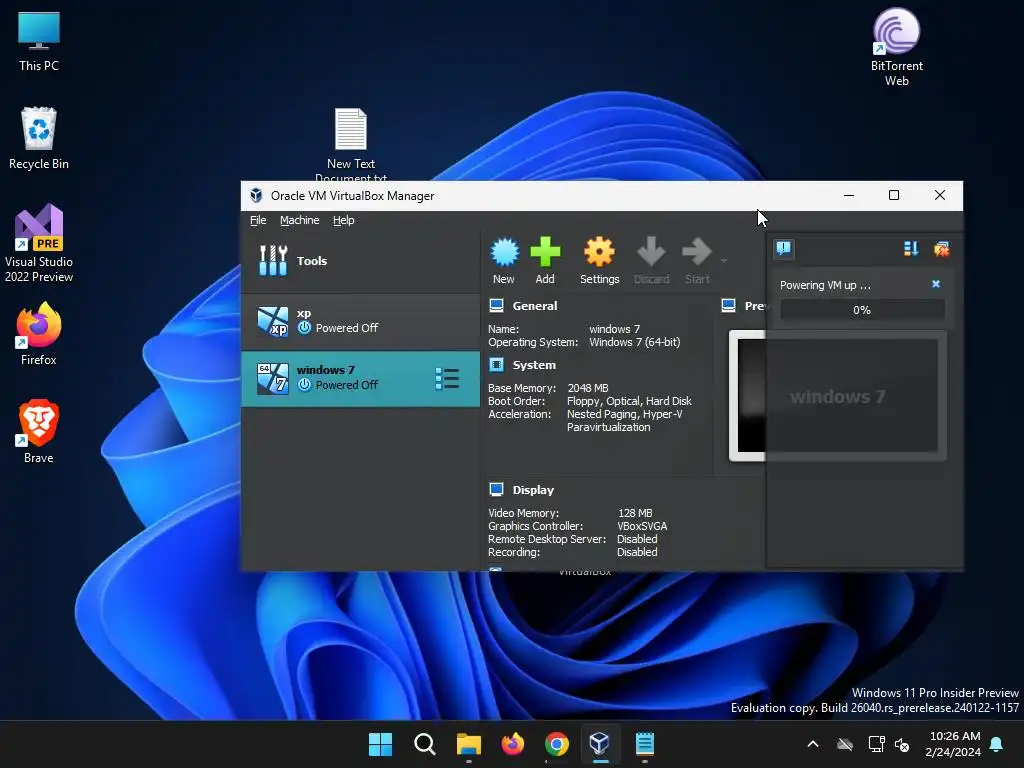This screenshot has width=1024, height=768.
Task: Open the File menu
Action: click(258, 220)
